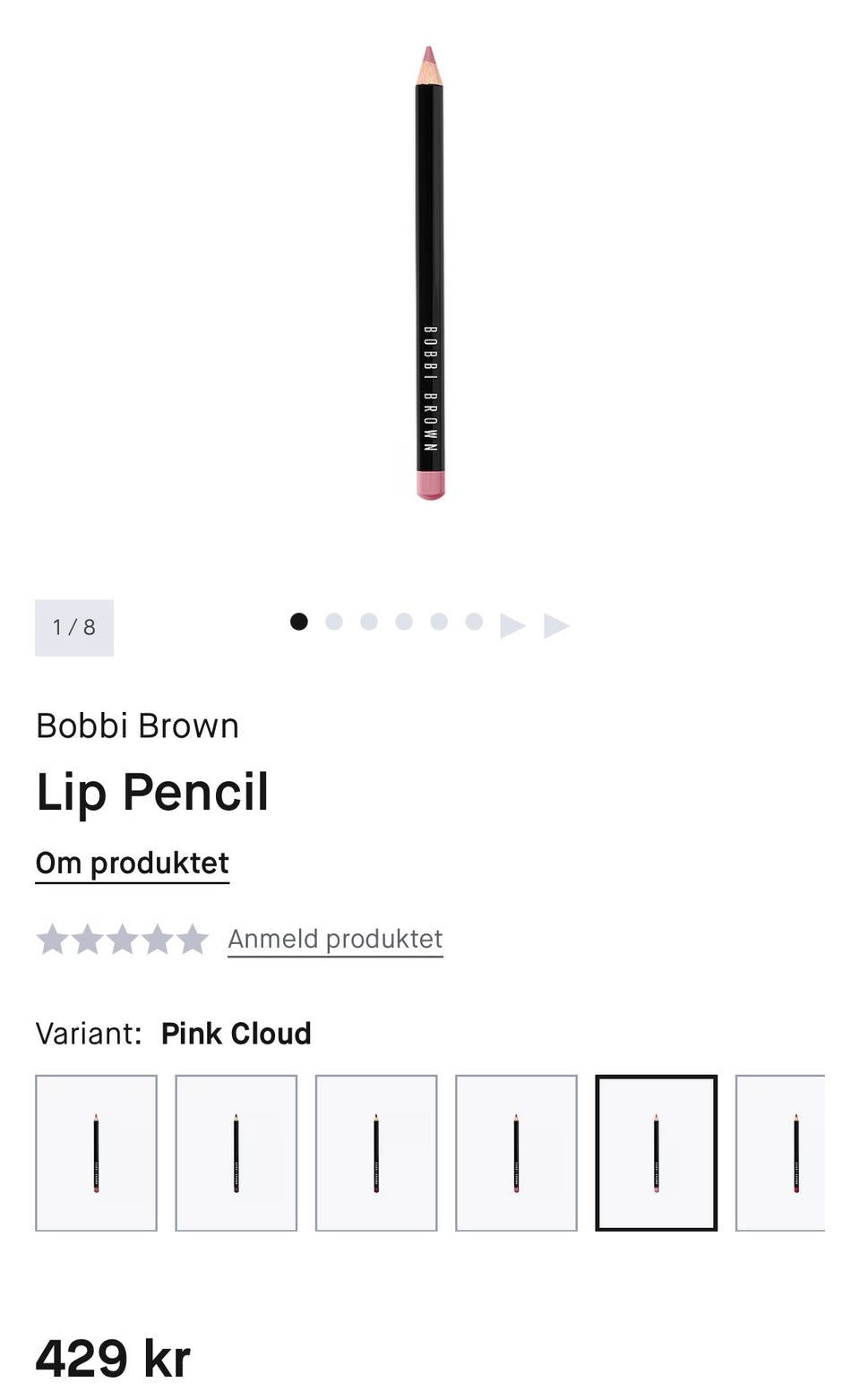Select the fourth carousel dot

(404, 622)
